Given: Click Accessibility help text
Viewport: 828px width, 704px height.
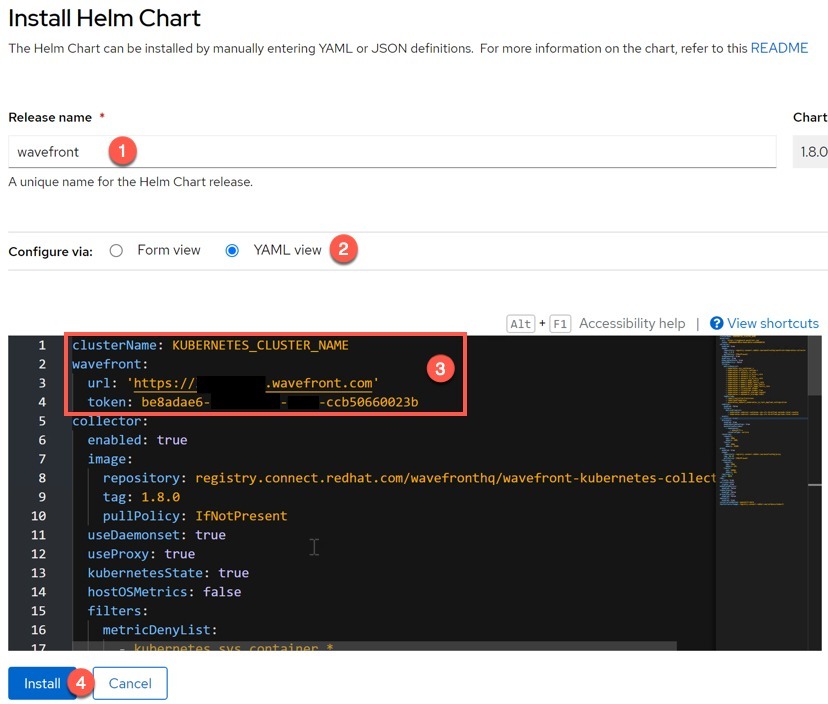Looking at the screenshot, I should [632, 323].
